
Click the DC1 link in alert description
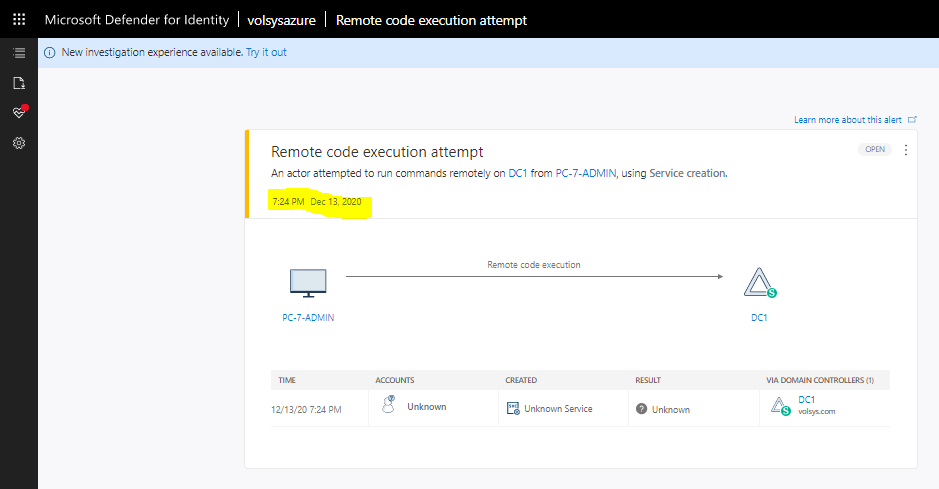coord(517,174)
